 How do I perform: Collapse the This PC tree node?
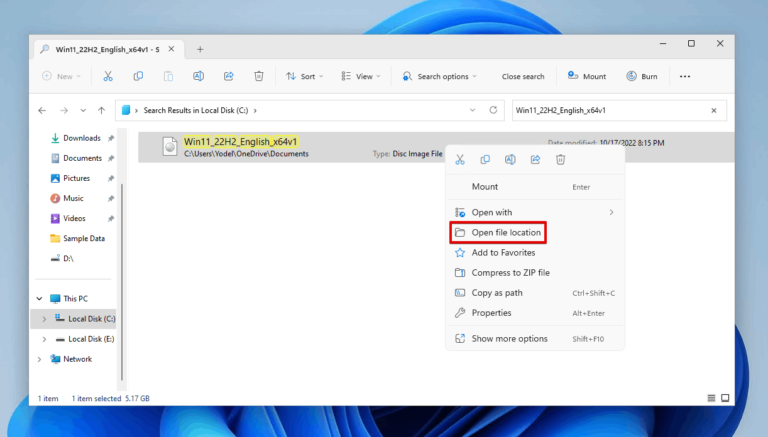(x=39, y=299)
